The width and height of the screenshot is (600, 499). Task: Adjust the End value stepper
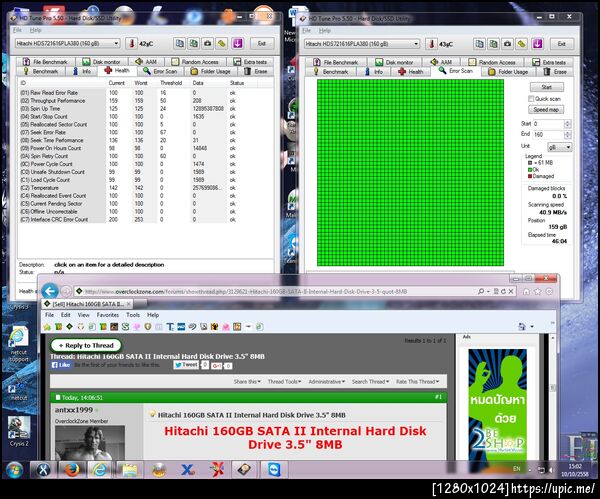(567, 135)
